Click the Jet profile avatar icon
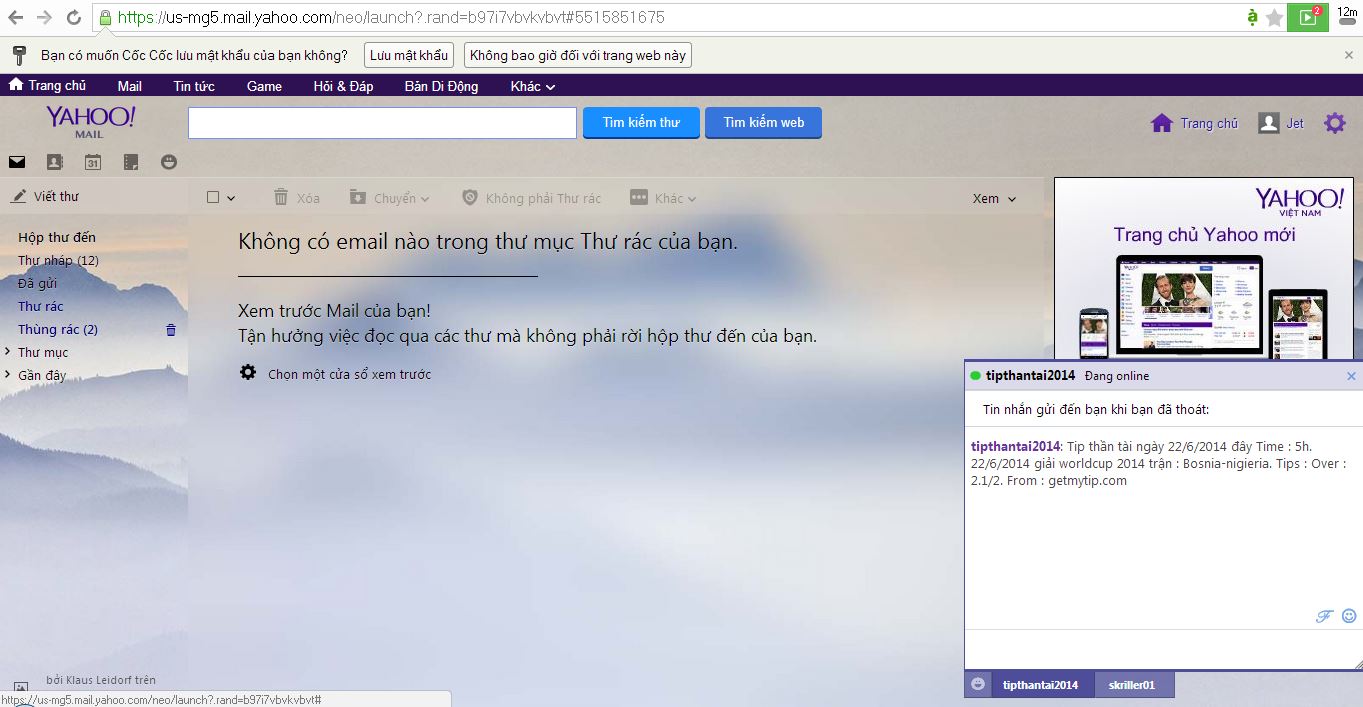Screen dimensions: 1363x707 (1268, 123)
